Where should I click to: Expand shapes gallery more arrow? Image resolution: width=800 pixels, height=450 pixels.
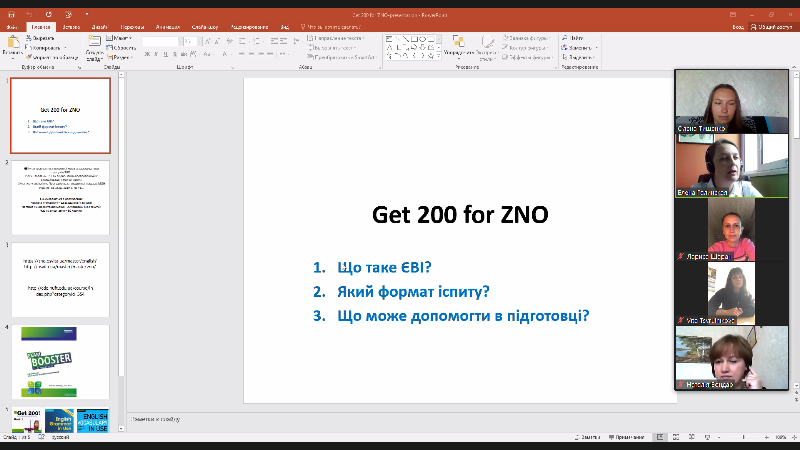click(x=439, y=56)
